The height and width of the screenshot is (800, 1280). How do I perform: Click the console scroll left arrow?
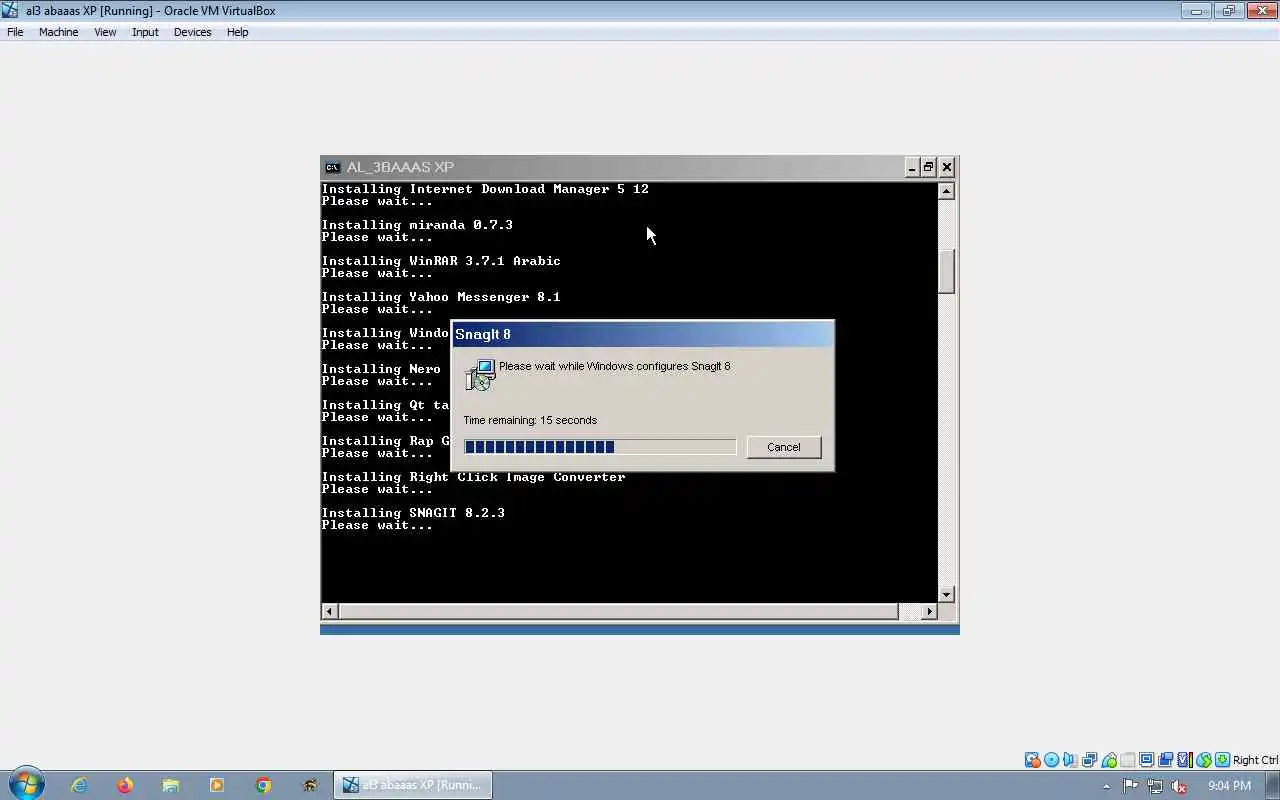329,611
